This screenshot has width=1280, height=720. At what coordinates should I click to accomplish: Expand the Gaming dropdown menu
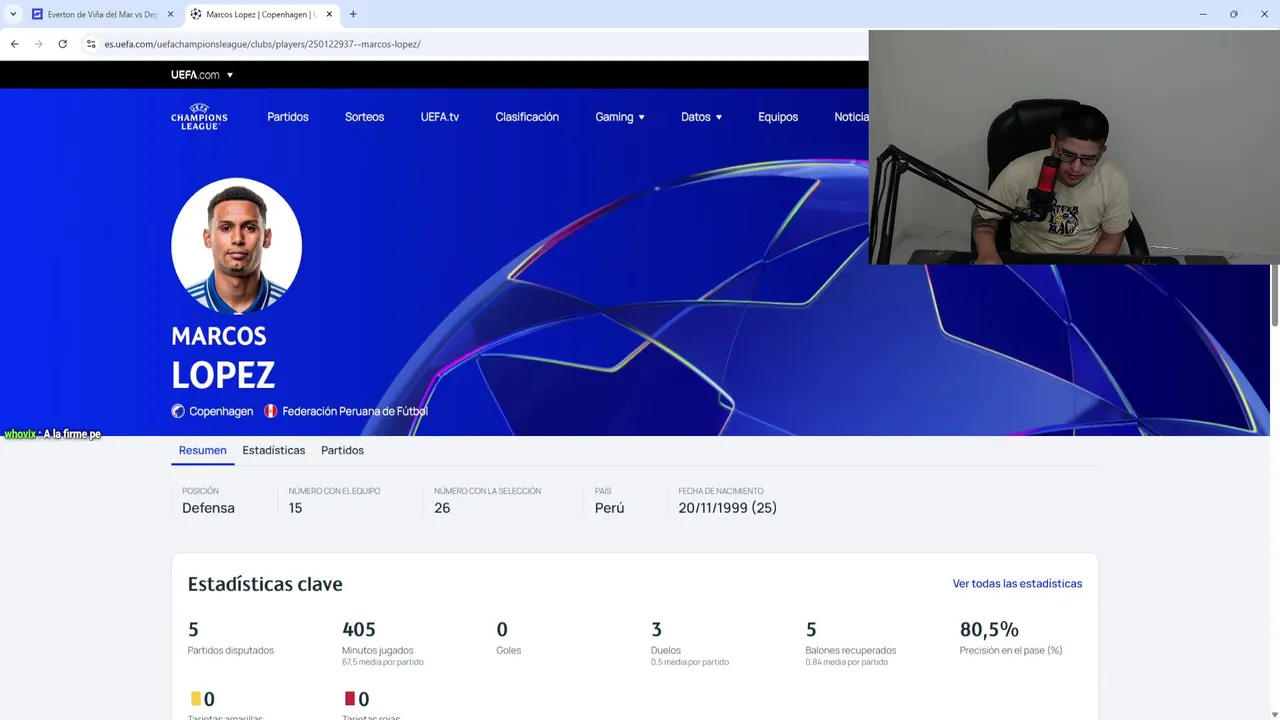click(620, 117)
